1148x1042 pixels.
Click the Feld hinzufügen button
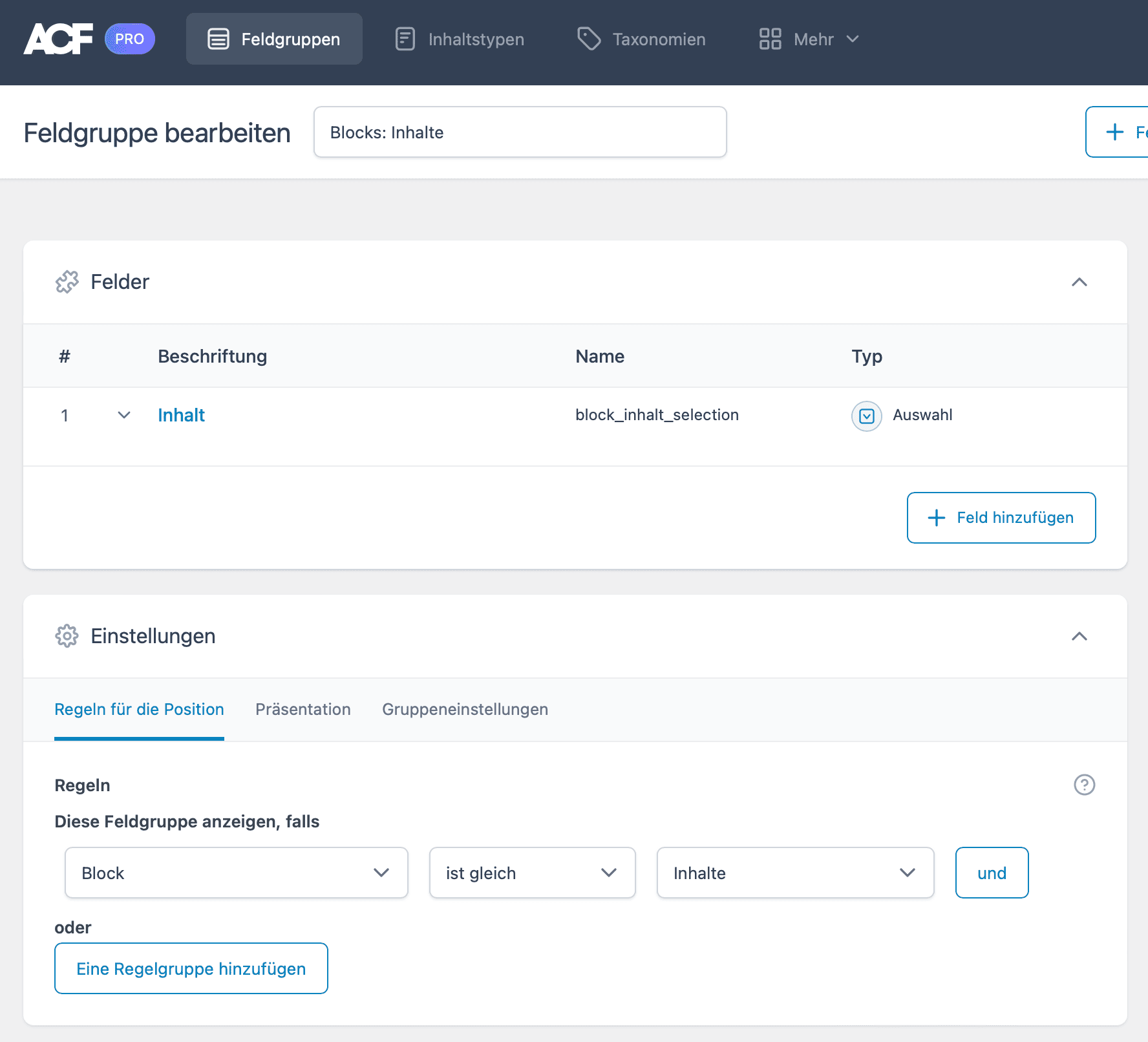[x=1001, y=518]
